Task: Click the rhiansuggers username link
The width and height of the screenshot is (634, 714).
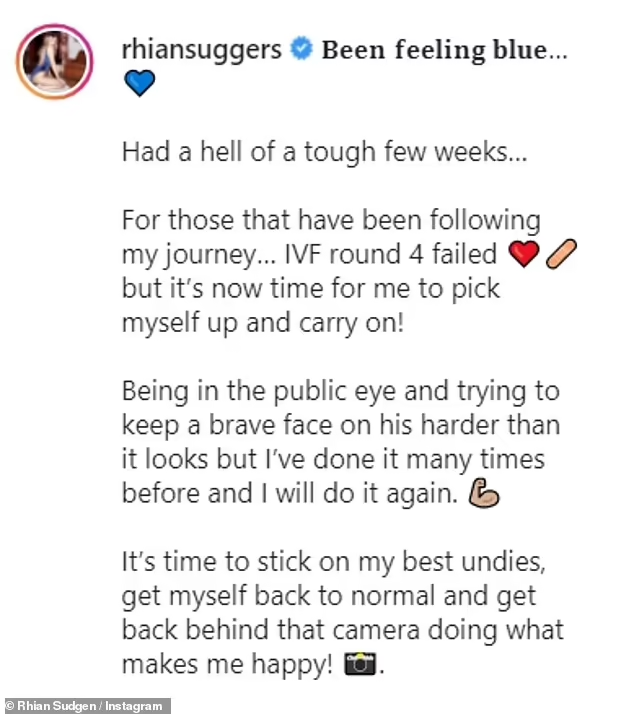Action: click(201, 50)
